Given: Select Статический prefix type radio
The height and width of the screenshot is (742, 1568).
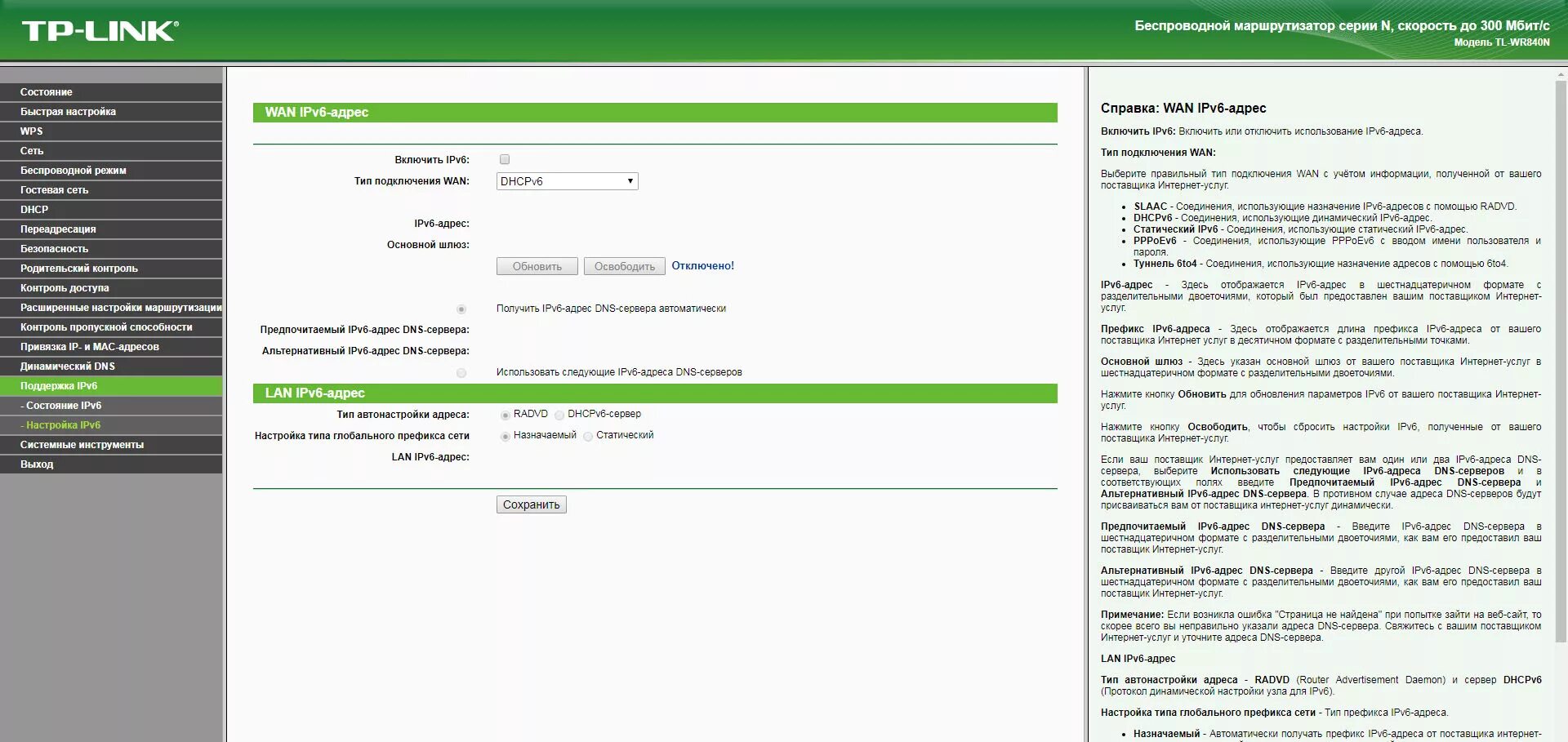Looking at the screenshot, I should coord(588,436).
